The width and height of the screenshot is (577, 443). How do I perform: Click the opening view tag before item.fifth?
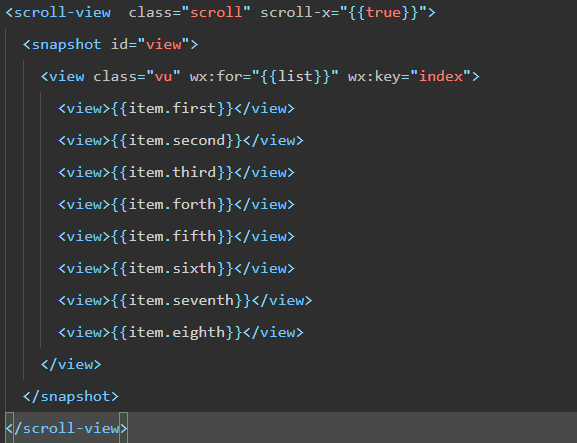tap(84, 237)
